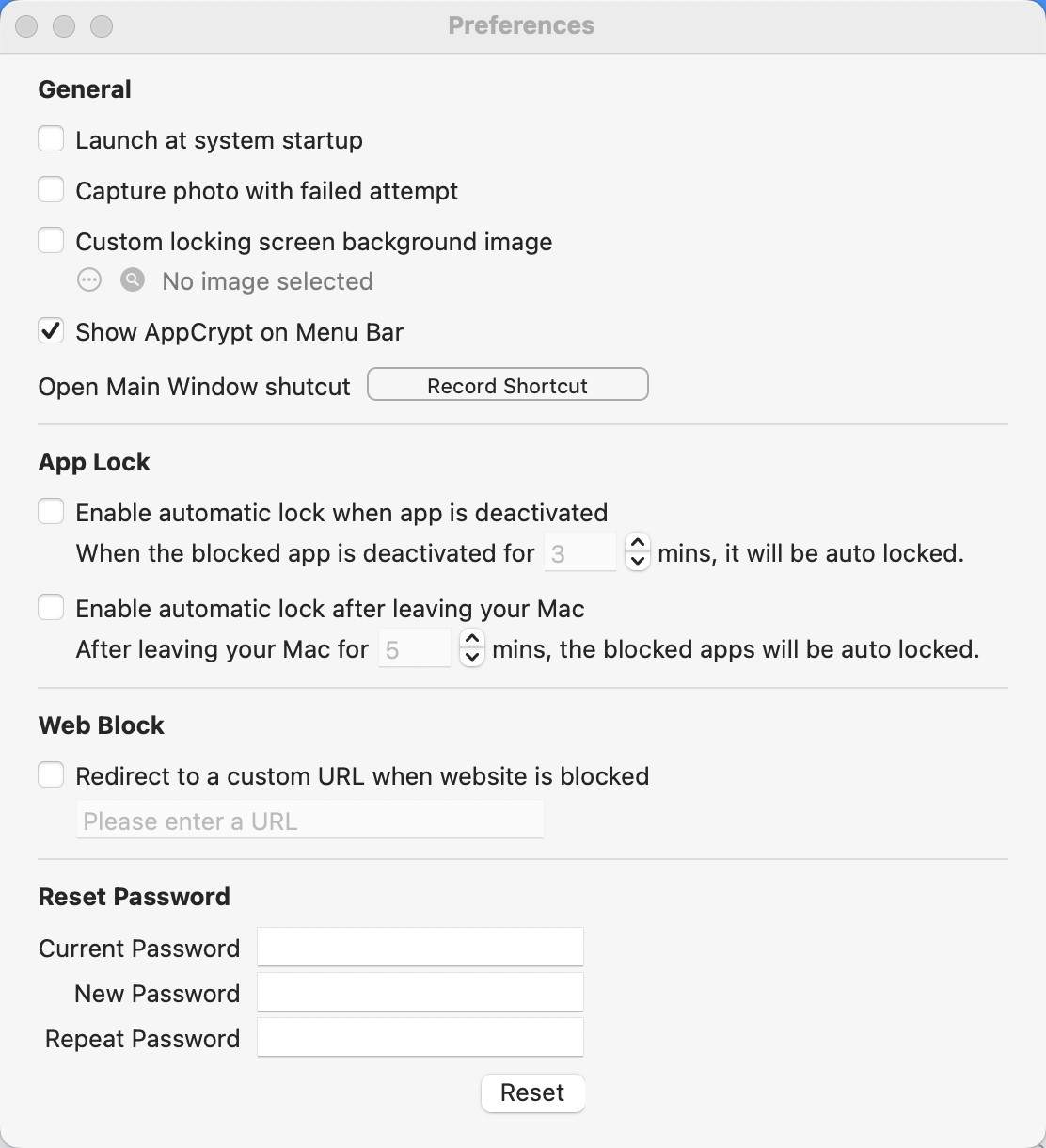
Task: Enable automatic lock after leaving your Mac
Action: tap(51, 608)
